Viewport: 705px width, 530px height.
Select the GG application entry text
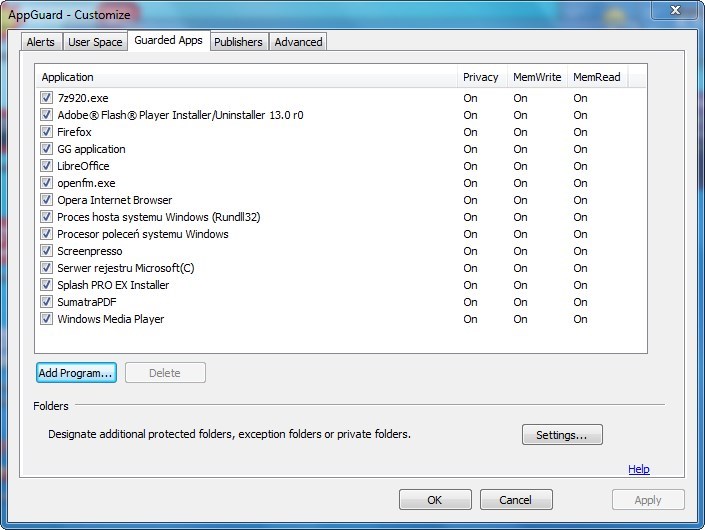(91, 149)
